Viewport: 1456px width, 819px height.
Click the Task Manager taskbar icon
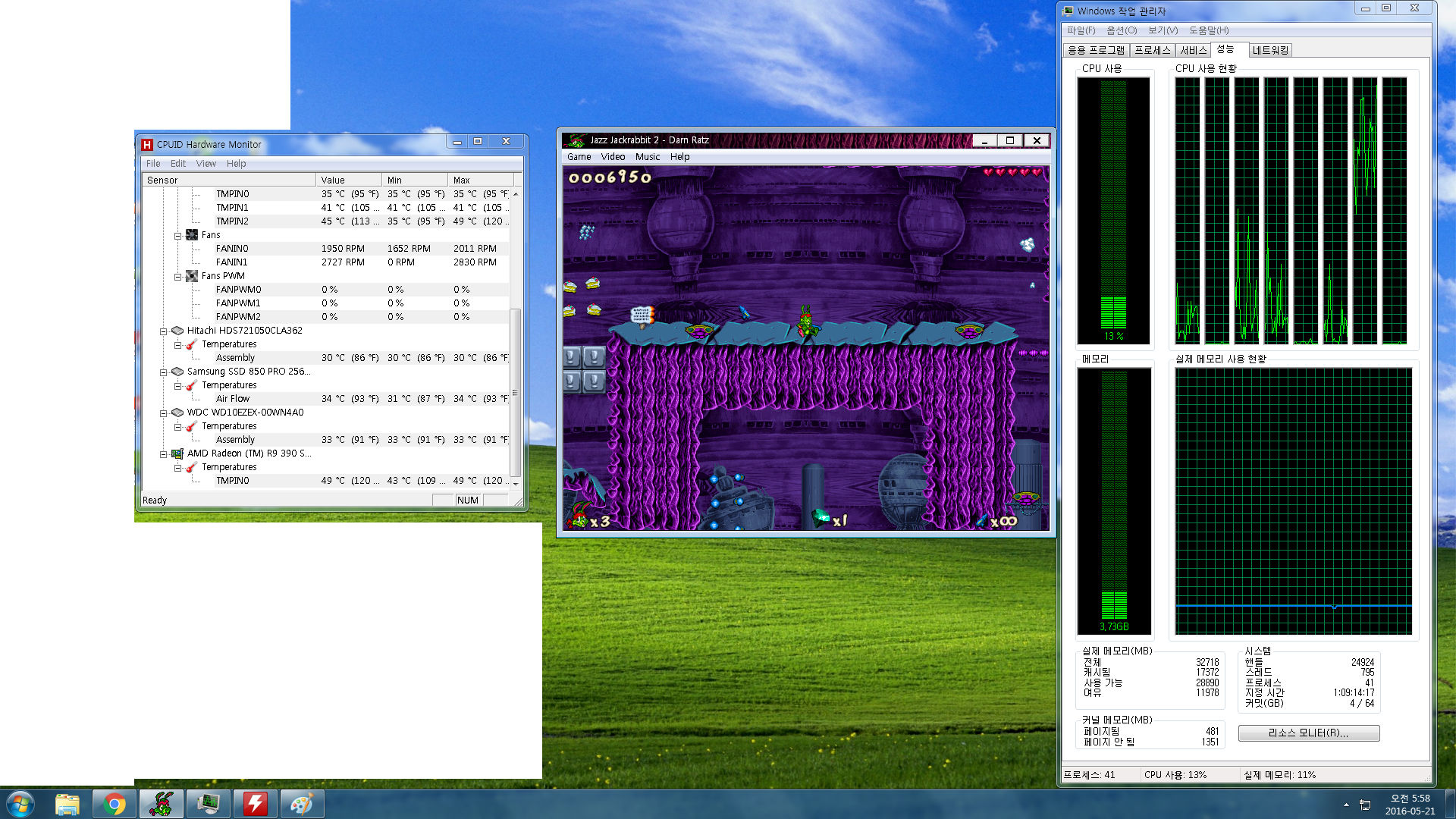[x=208, y=804]
